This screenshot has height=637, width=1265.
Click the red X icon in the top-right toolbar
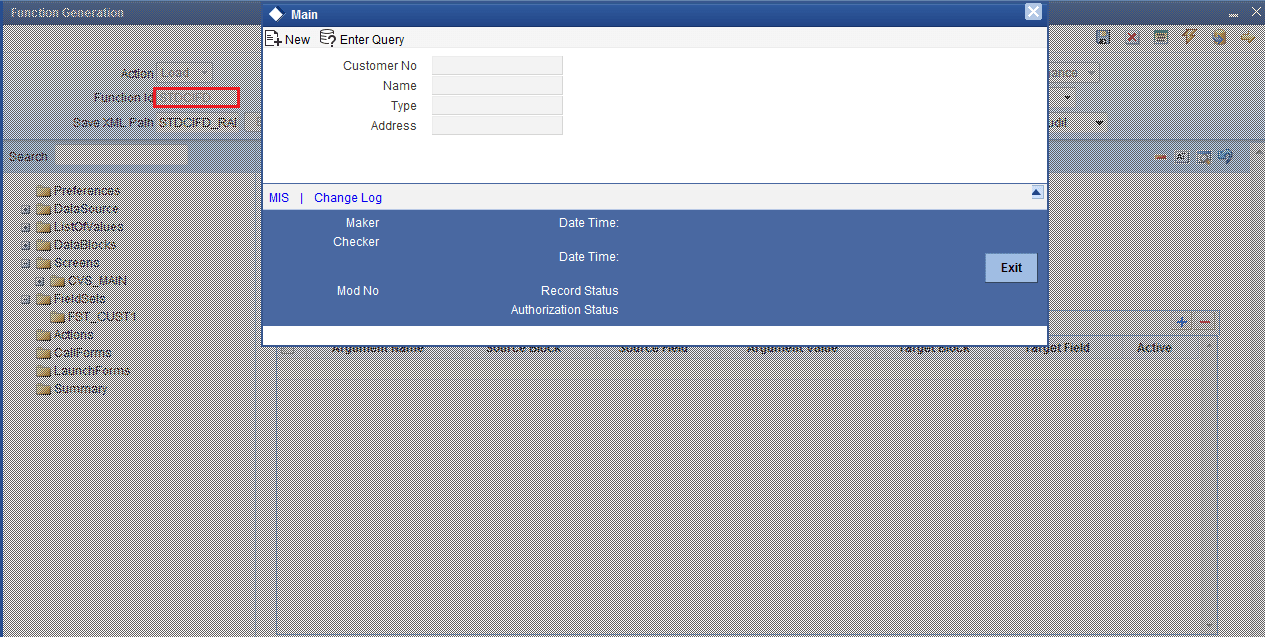click(1132, 37)
